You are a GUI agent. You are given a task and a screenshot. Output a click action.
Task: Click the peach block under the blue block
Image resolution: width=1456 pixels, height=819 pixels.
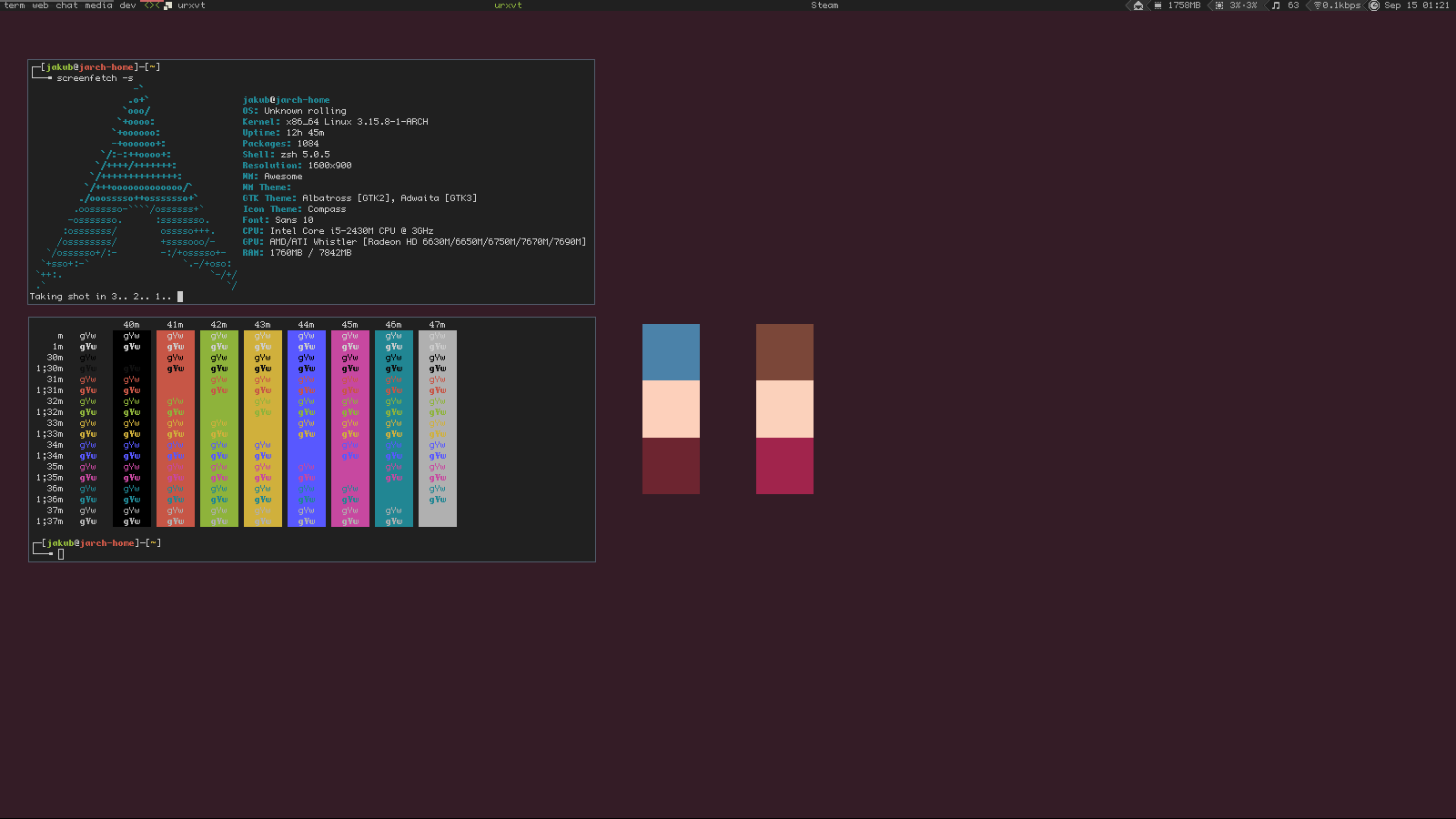point(671,409)
